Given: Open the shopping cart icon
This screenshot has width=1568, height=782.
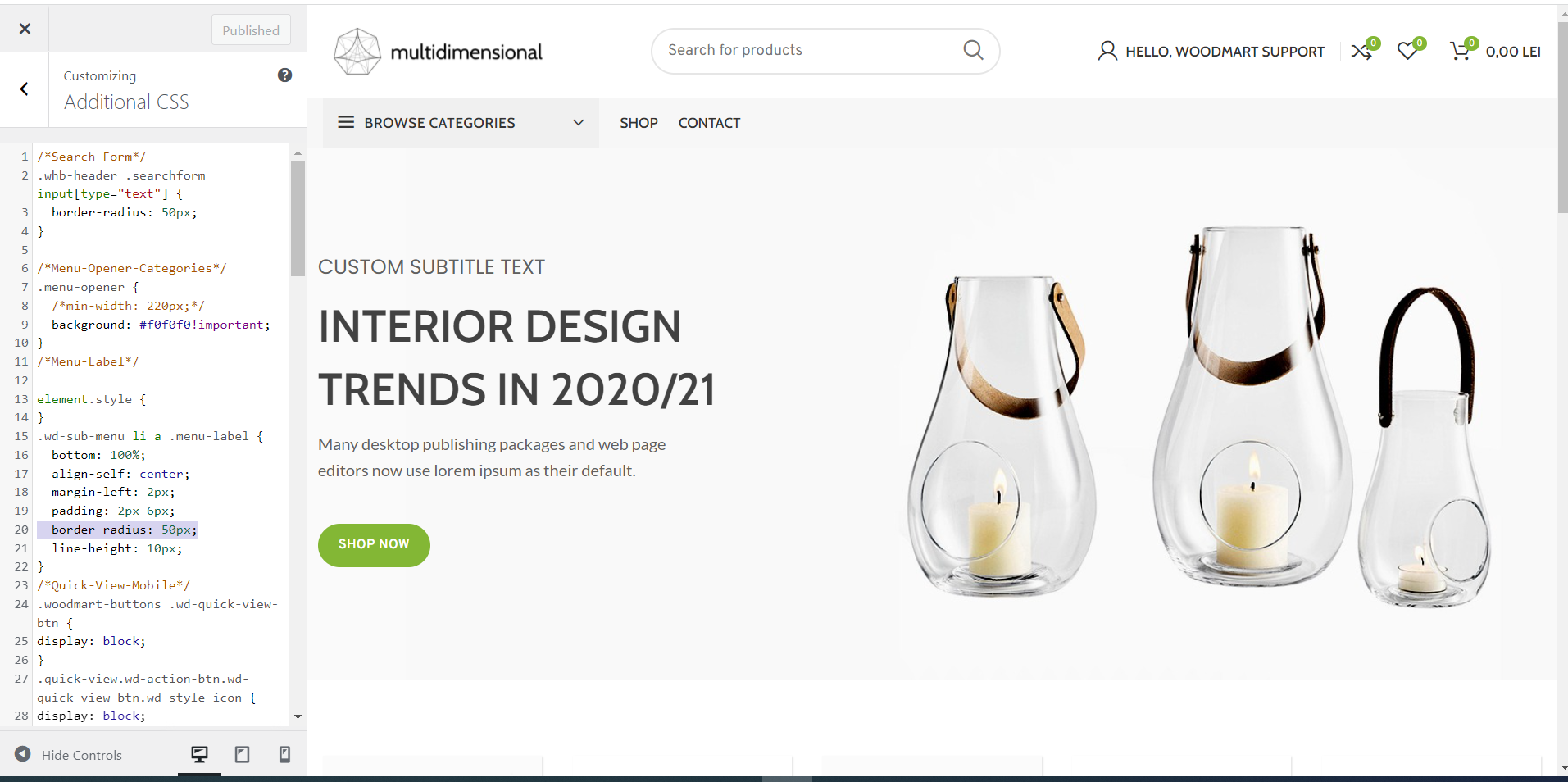Looking at the screenshot, I should 1460,52.
